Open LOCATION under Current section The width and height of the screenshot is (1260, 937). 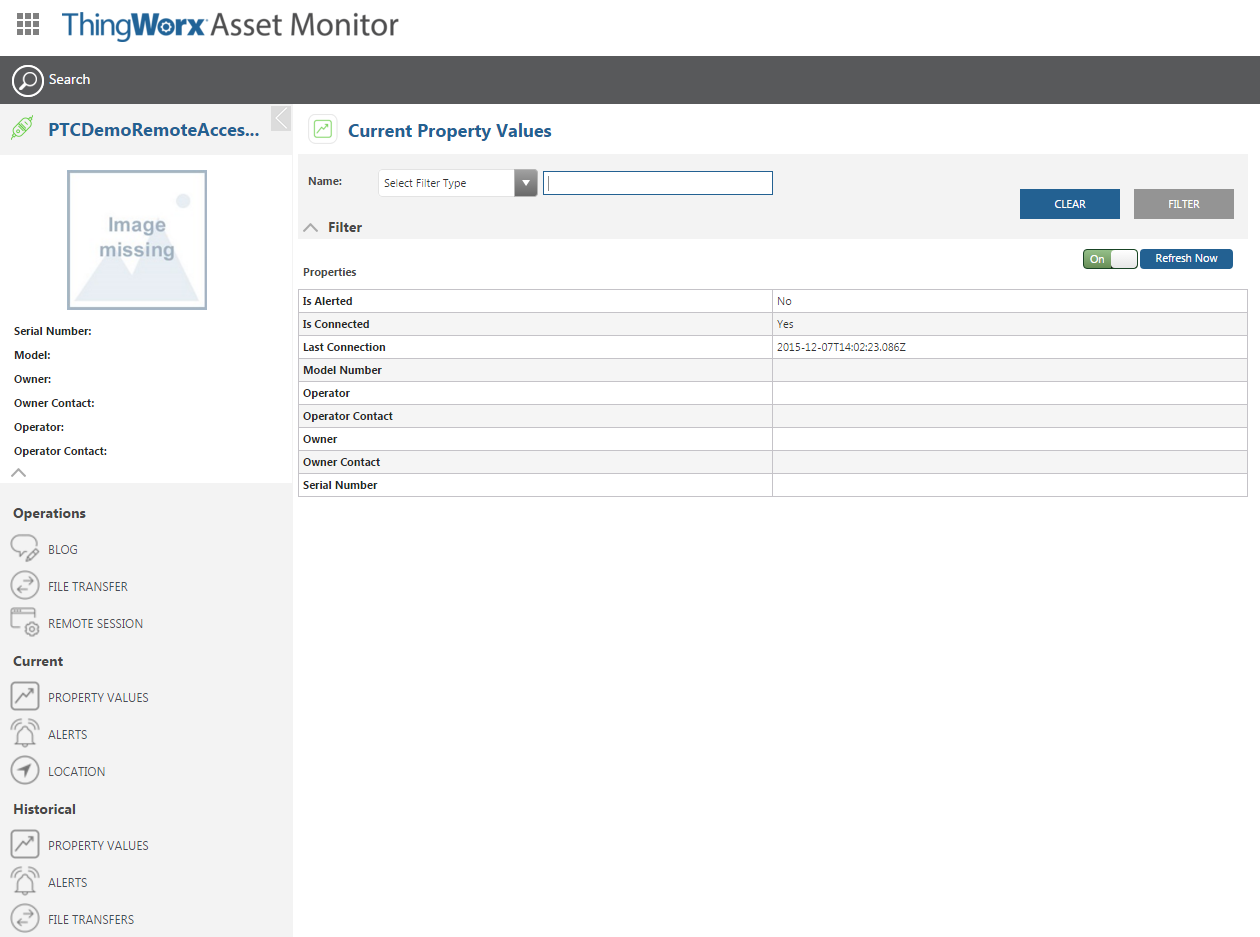pyautogui.click(x=77, y=771)
